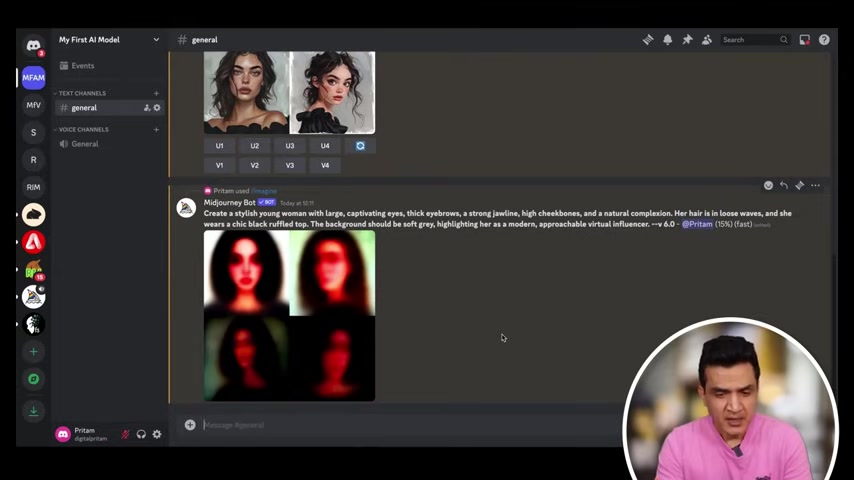Toggle headphone deafen in user panel
Image resolution: width=854 pixels, height=480 pixels.
pyautogui.click(x=141, y=434)
